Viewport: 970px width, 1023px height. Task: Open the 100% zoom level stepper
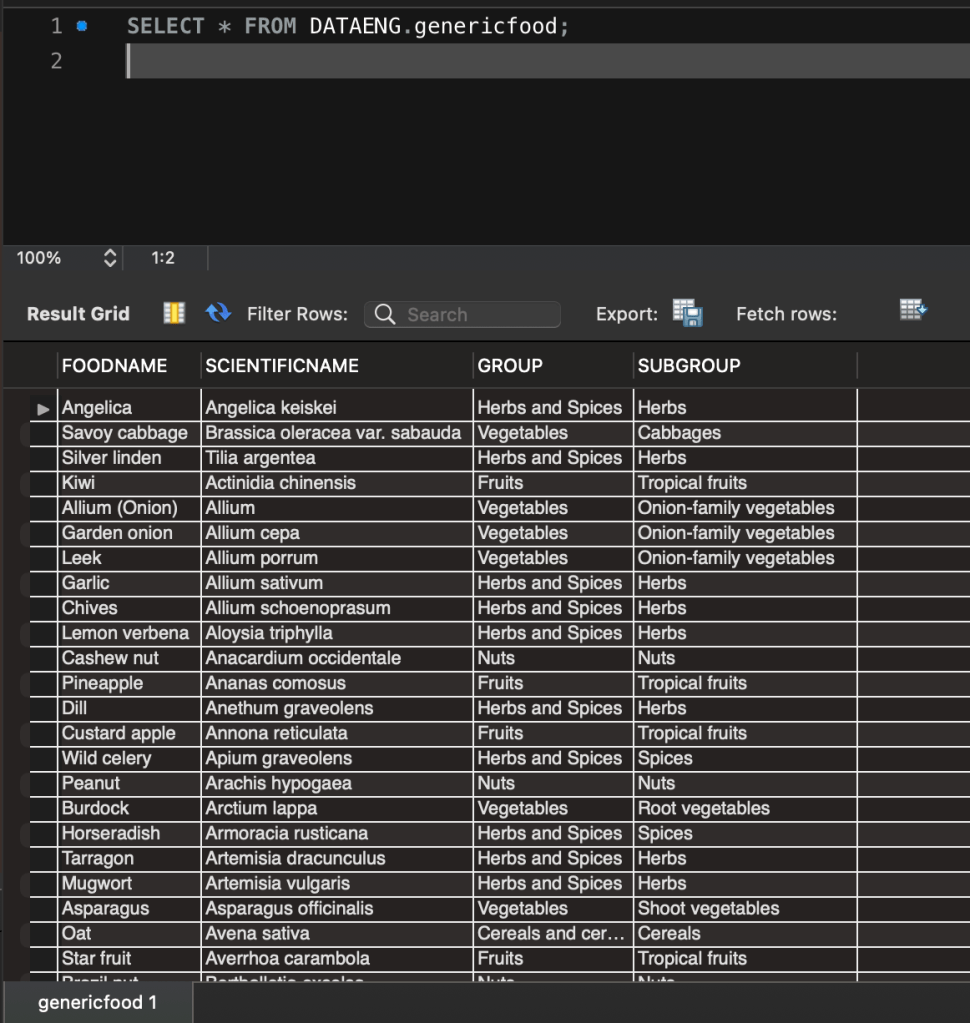(110, 258)
